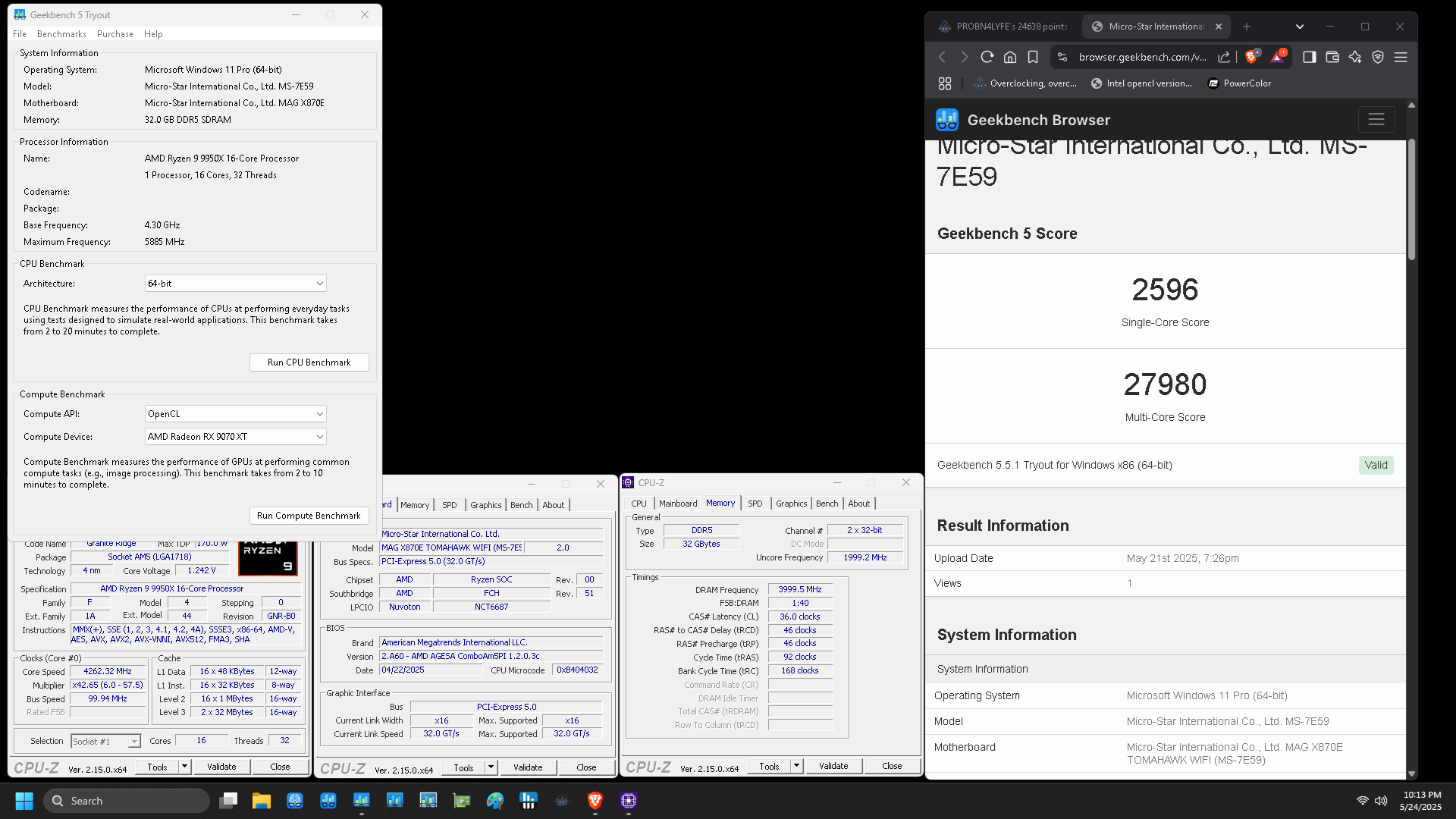
Task: Open network Wi-Fi tray icon
Action: coord(1362,801)
